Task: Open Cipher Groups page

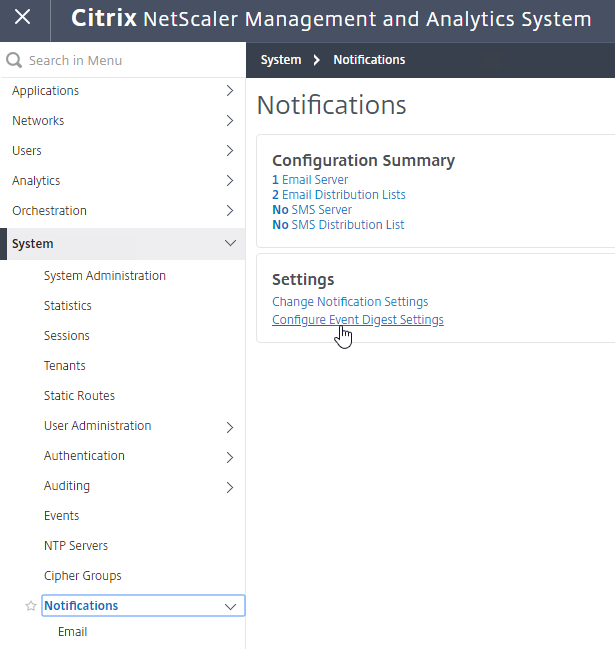Action: tap(82, 576)
